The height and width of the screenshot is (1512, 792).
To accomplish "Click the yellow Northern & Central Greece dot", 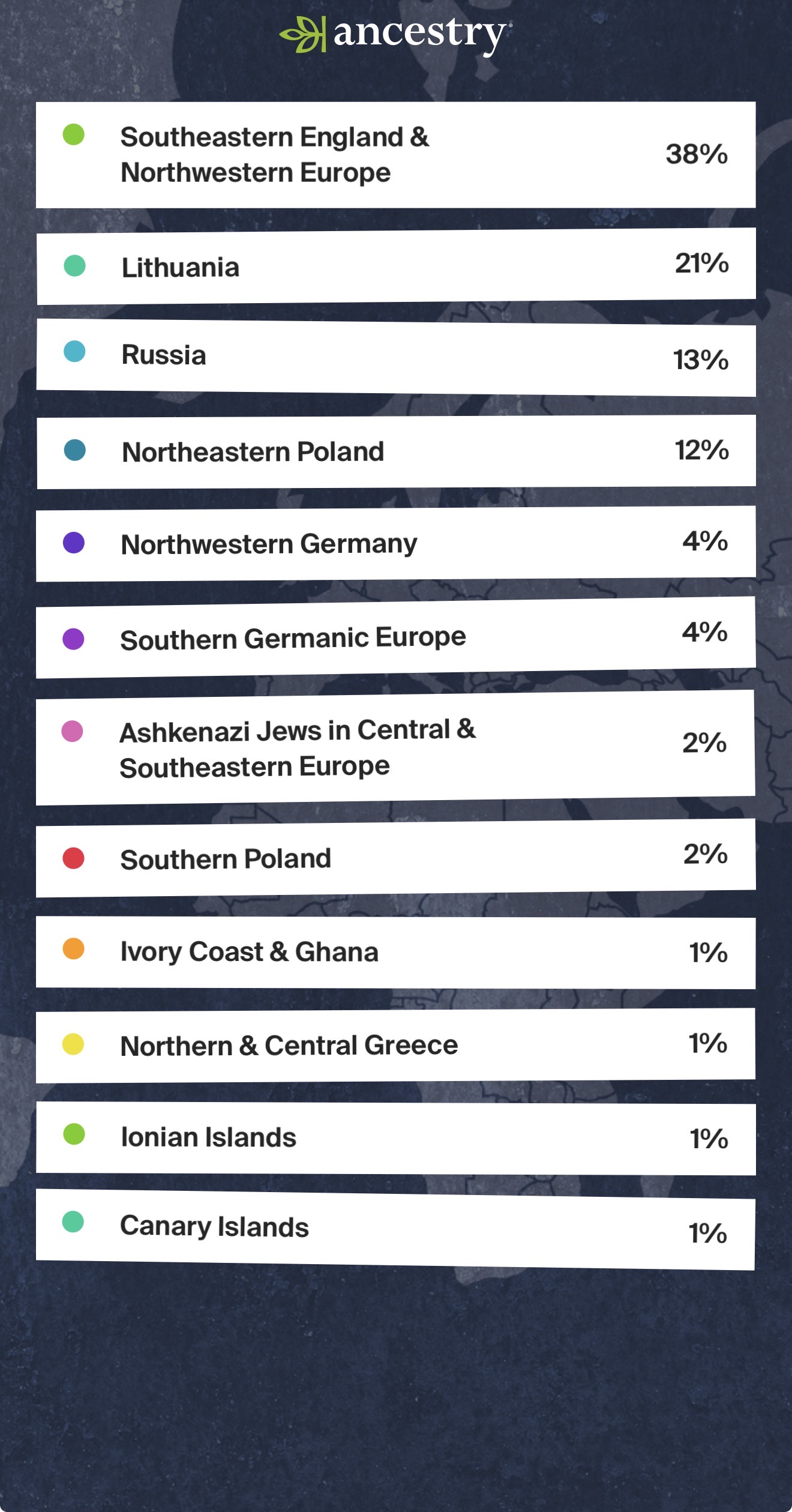I will (x=73, y=1044).
